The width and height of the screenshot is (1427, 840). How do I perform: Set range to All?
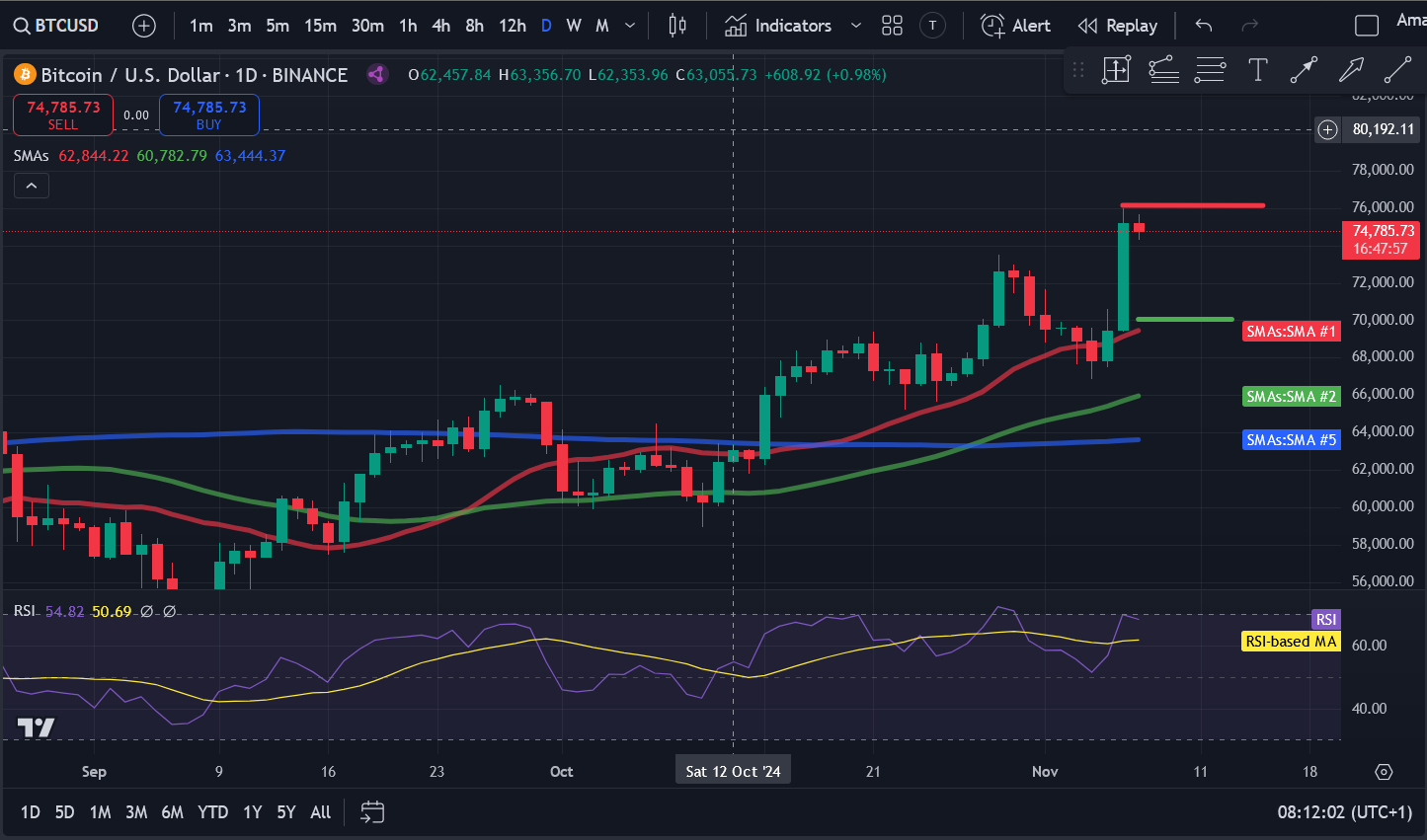[320, 812]
